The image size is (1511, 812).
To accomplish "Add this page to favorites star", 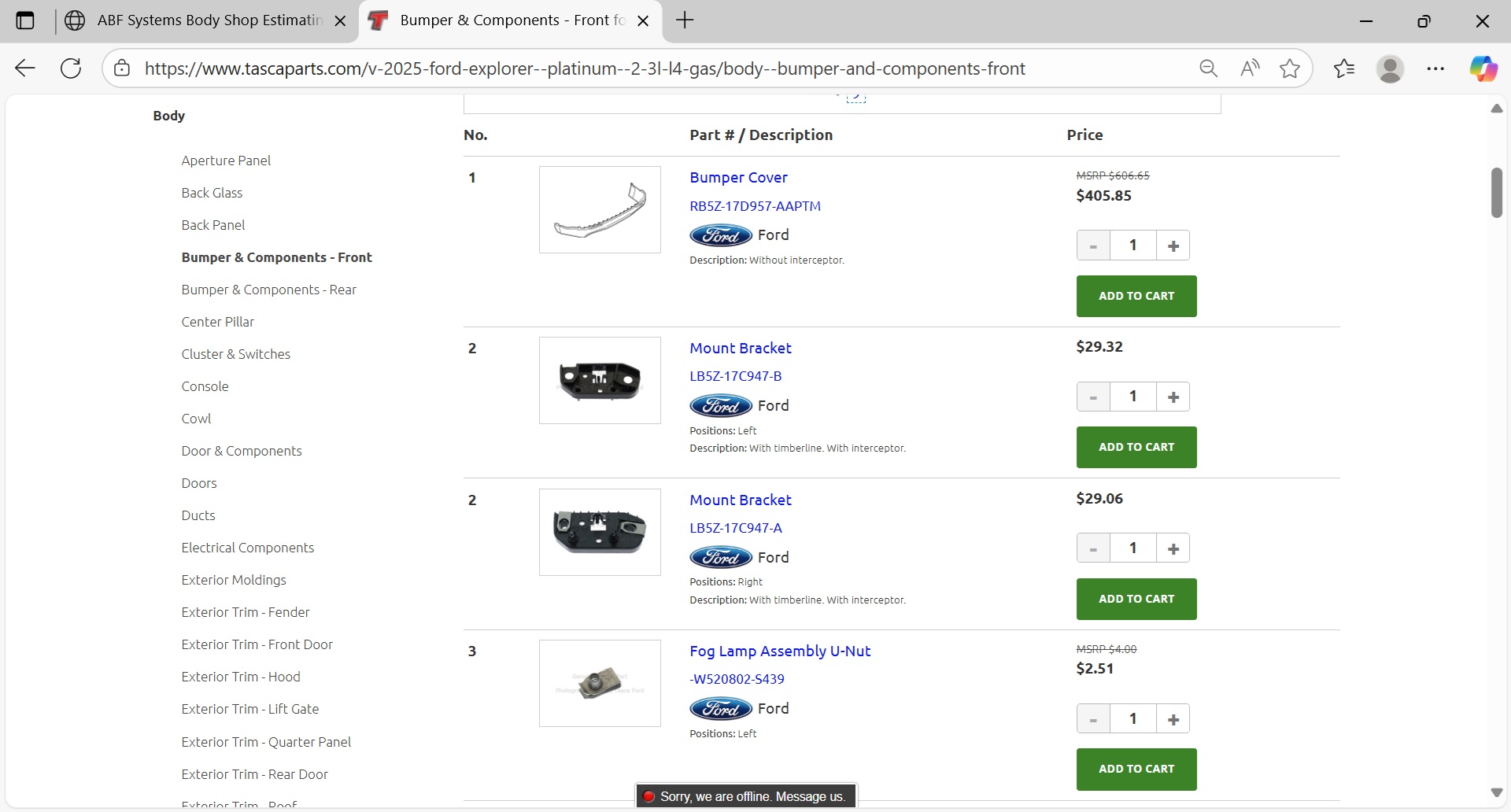I will tap(1290, 68).
